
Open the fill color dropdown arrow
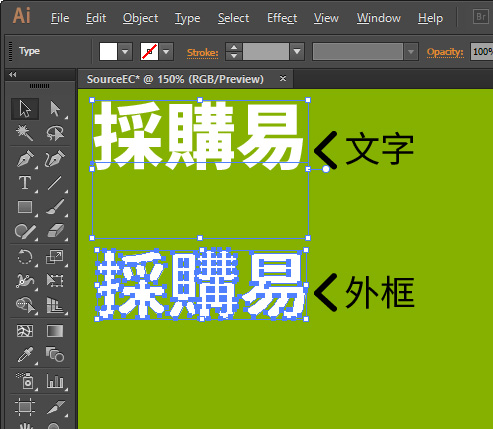pyautogui.click(x=125, y=52)
